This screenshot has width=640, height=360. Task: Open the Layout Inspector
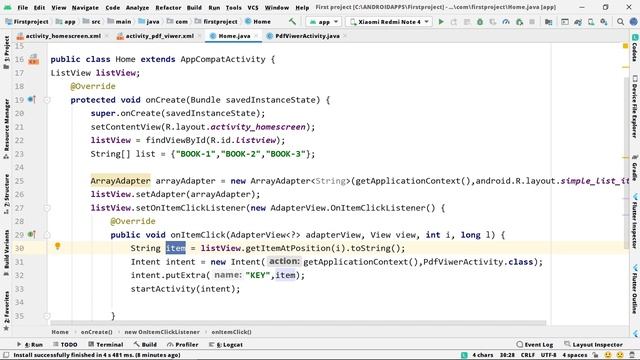tap(593, 344)
